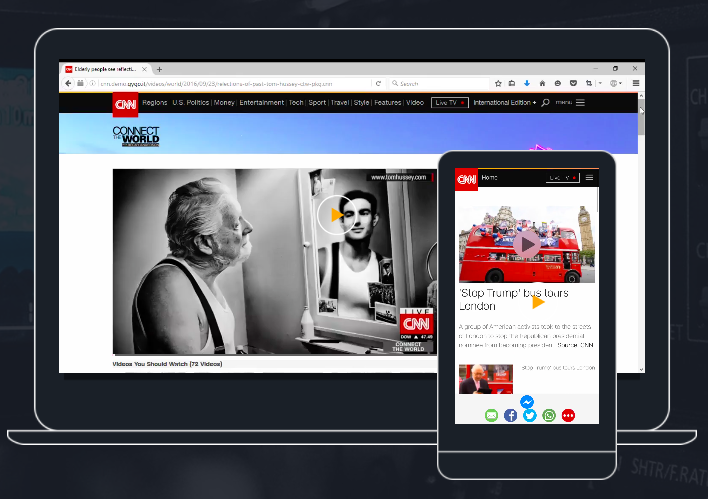Open U.S. Politics in CNN navigation
708x499 pixels.
(191, 103)
